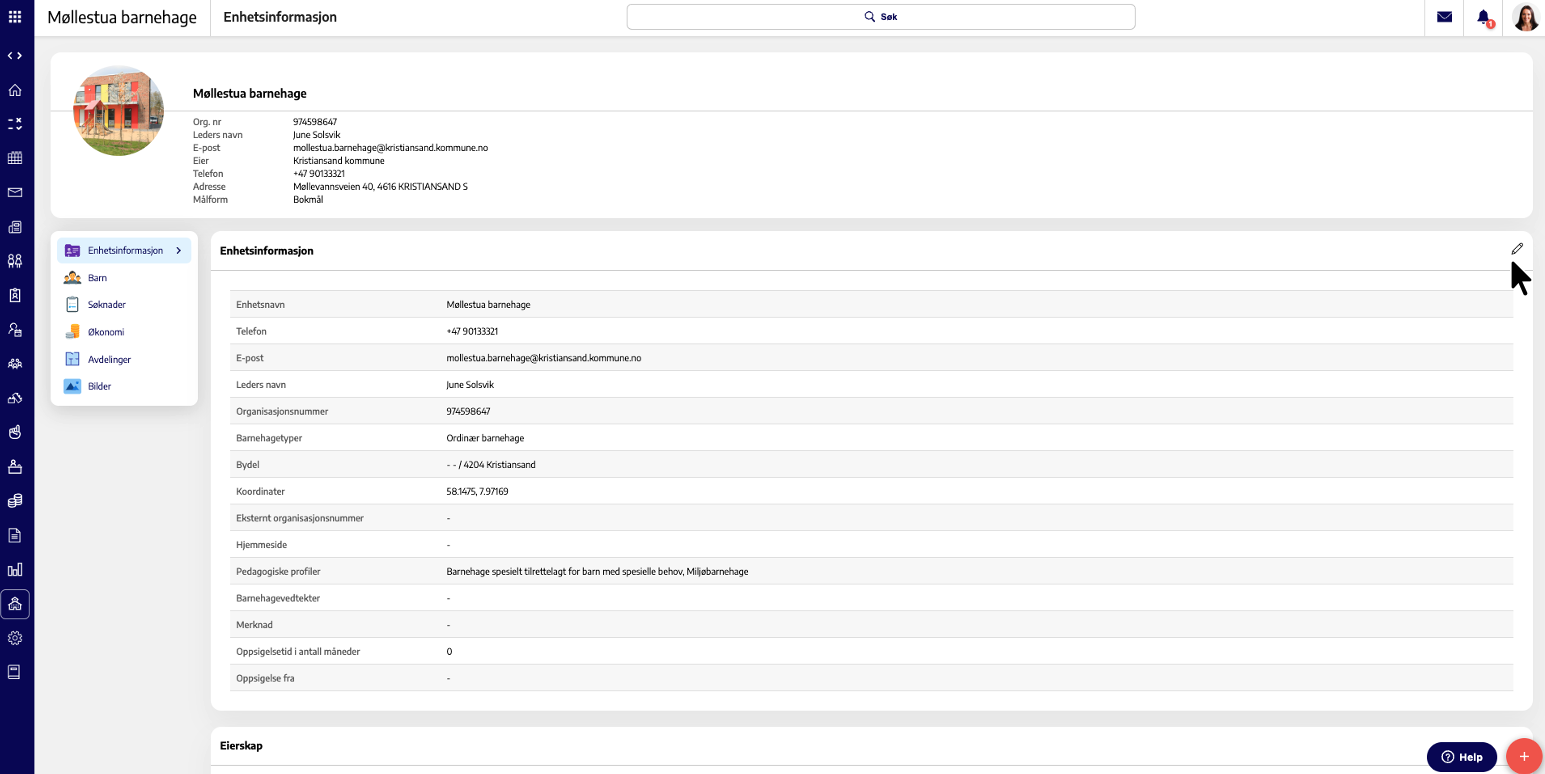The width and height of the screenshot is (1545, 774).
Task: Open the newspaper icon in sidebar
Action: (15, 227)
